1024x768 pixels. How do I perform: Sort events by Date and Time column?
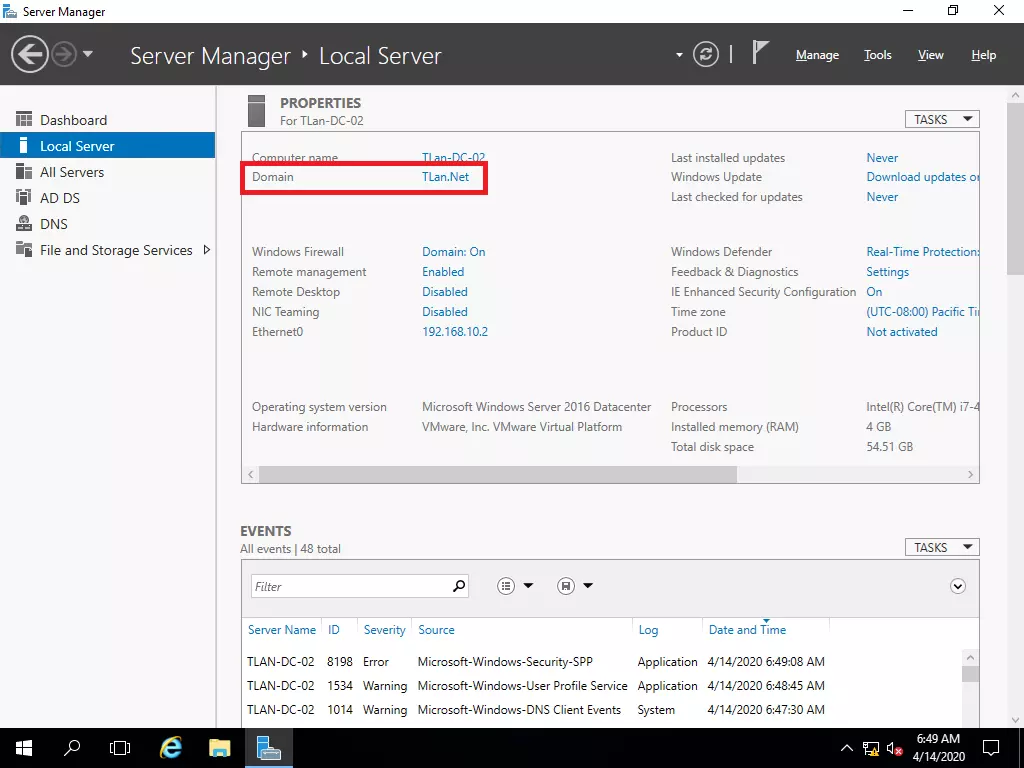pyautogui.click(x=747, y=630)
